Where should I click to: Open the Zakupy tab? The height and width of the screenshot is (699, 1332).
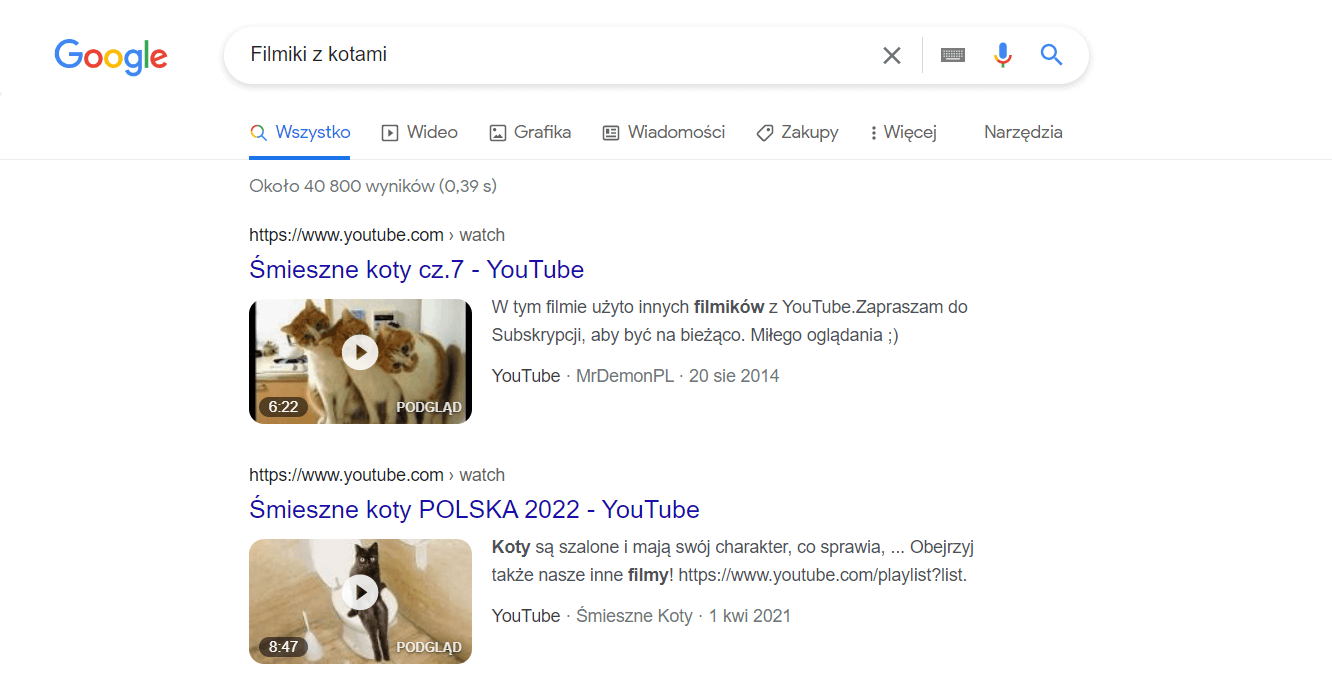point(797,132)
